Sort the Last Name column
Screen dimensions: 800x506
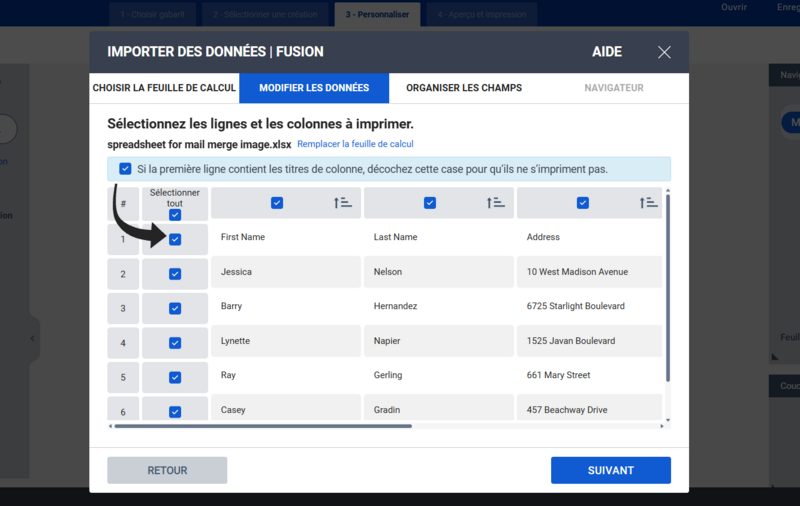pyautogui.click(x=495, y=203)
